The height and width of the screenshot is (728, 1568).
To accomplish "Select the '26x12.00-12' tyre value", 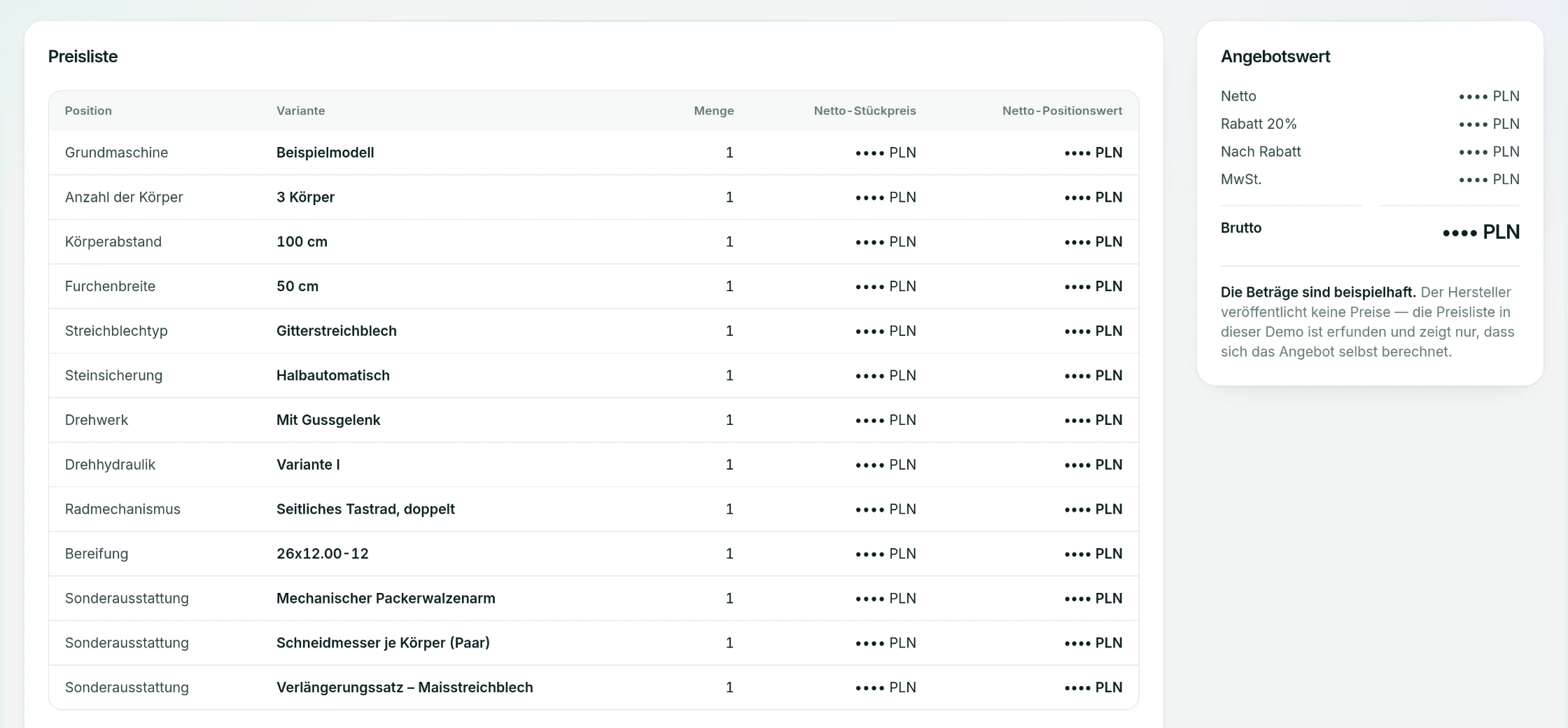I will point(323,554).
